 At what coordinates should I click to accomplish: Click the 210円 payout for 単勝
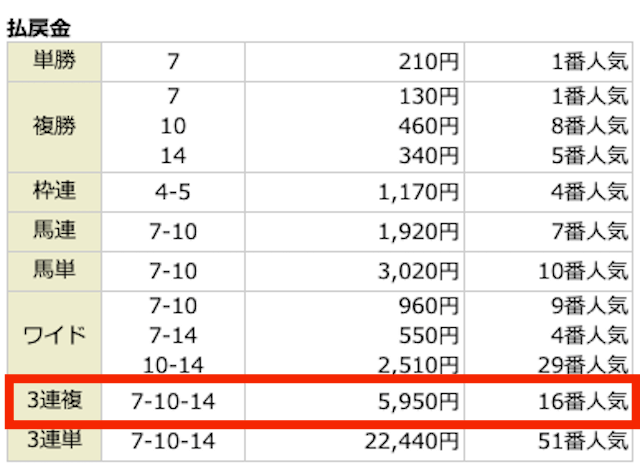click(429, 62)
